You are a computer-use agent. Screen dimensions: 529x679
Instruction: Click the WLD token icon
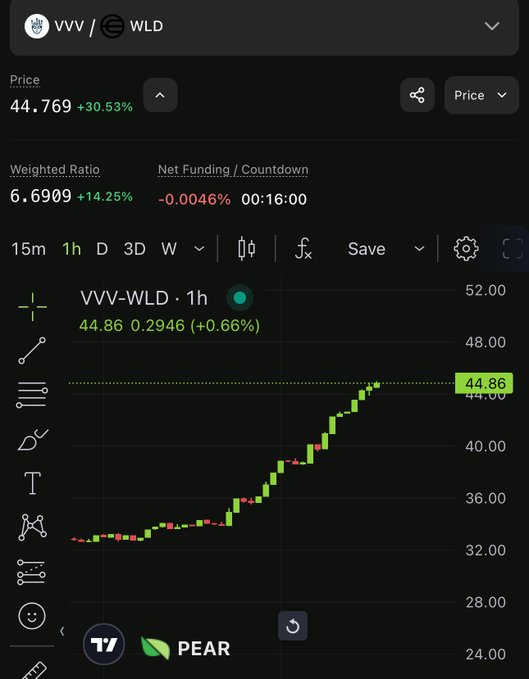coord(112,26)
